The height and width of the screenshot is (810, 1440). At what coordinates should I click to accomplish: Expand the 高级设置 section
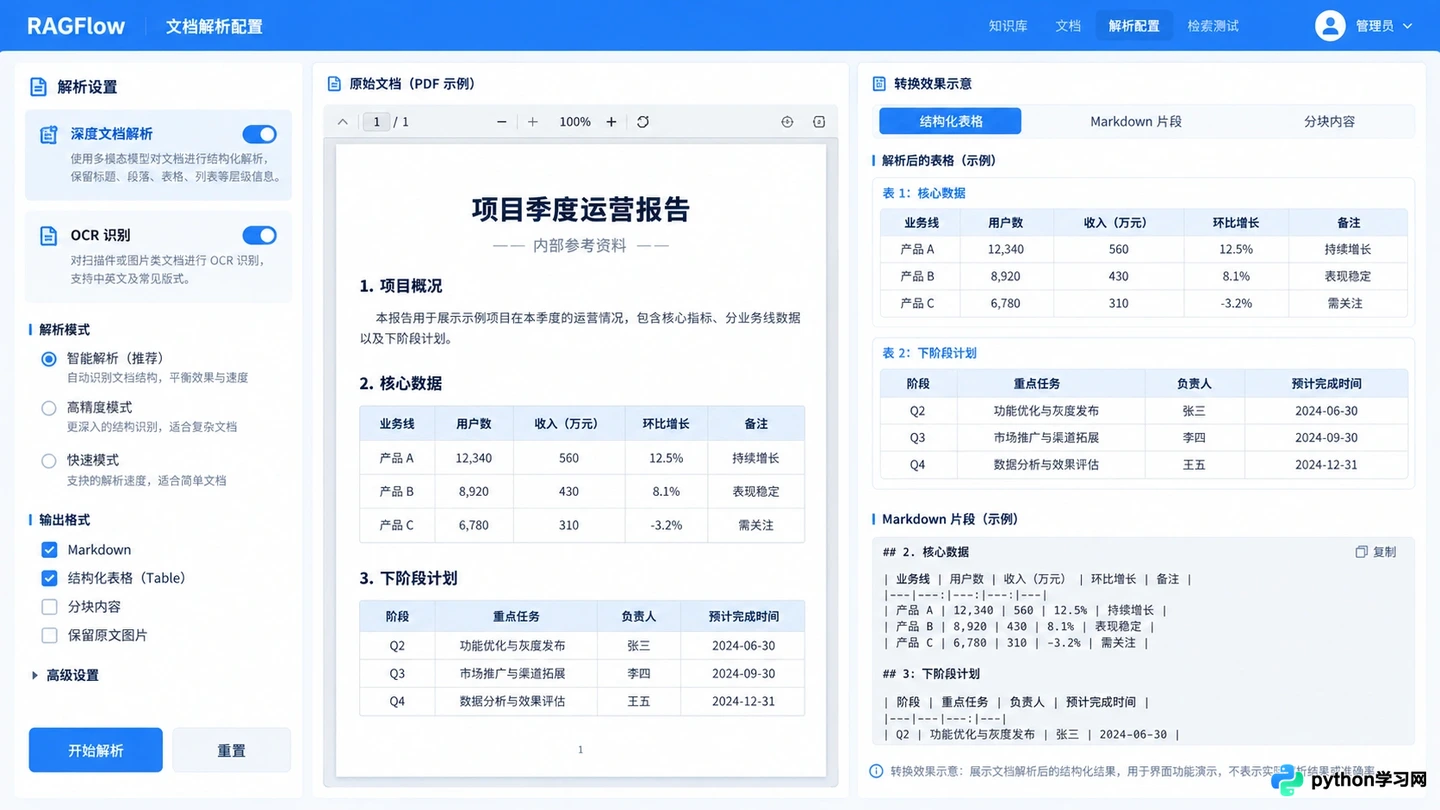click(x=65, y=676)
